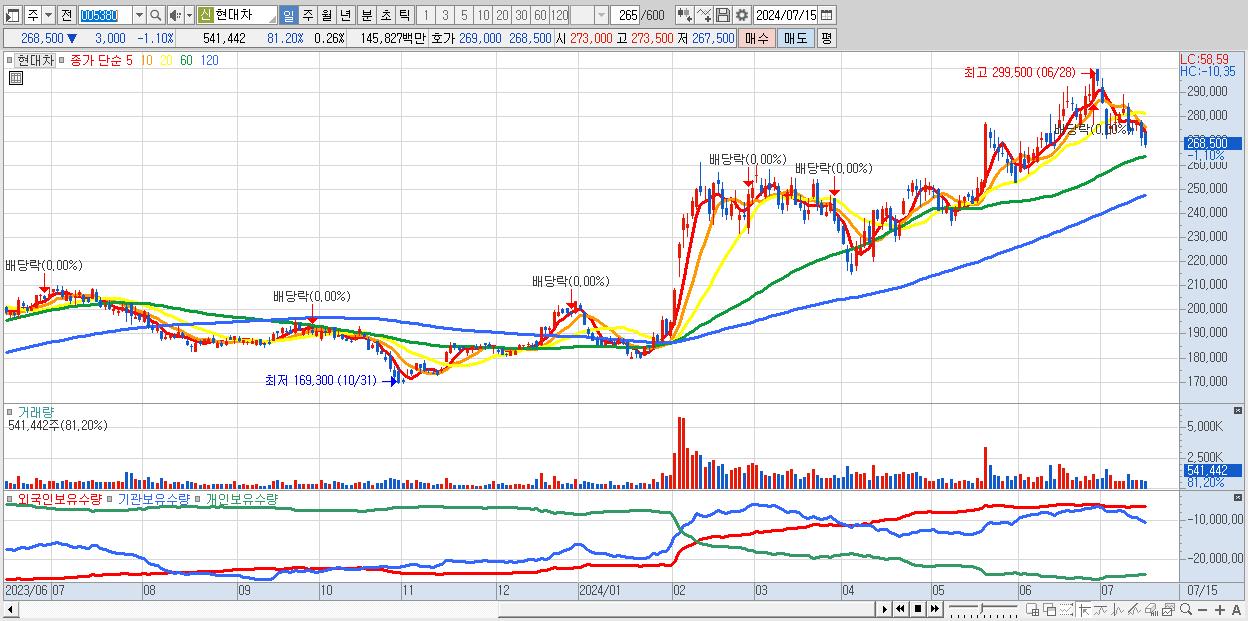Click the 매도 sell button
Viewport: 1248px width, 621px height.
[796, 38]
